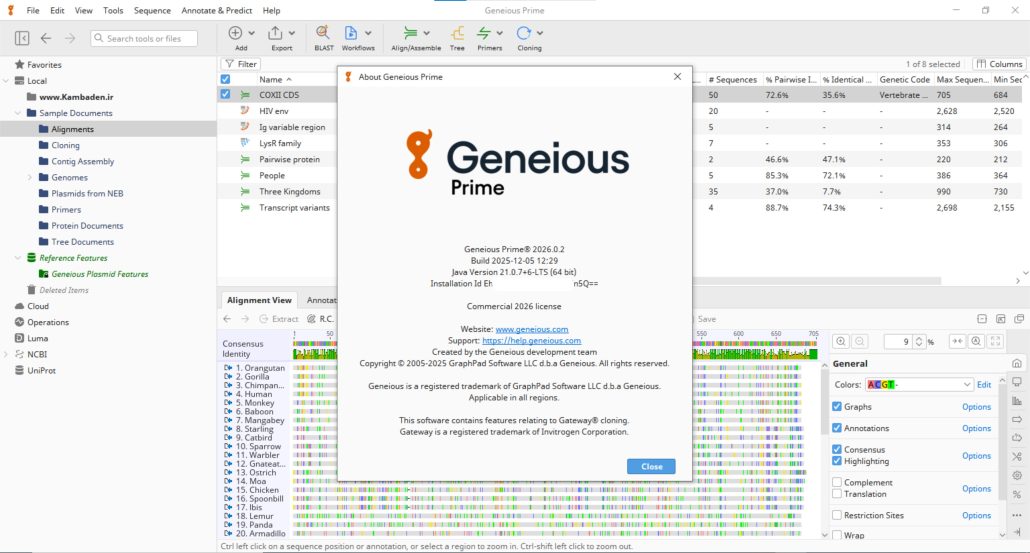The height and width of the screenshot is (553, 1030).
Task: Toggle the select-all header checkbox
Action: (225, 79)
